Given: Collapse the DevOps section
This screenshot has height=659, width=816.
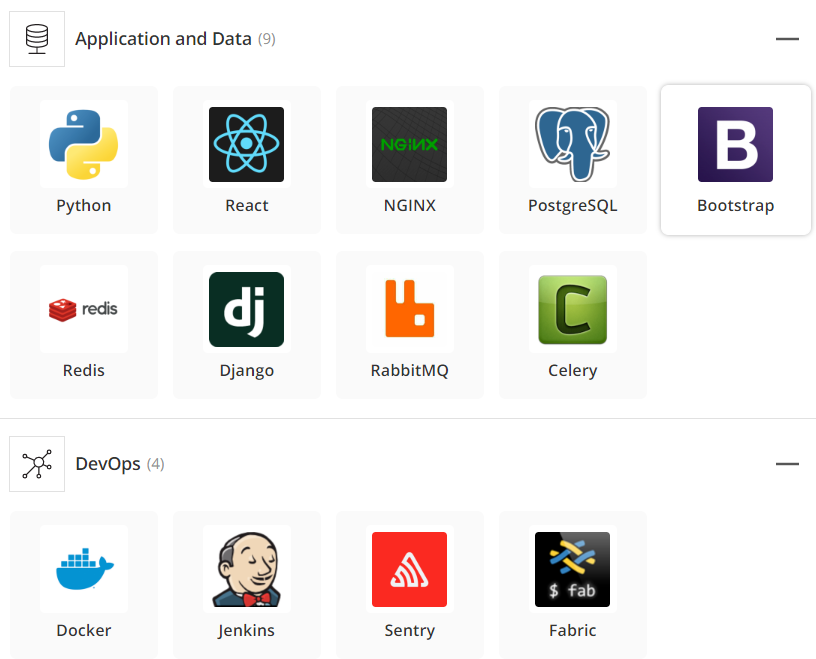Looking at the screenshot, I should point(787,463).
